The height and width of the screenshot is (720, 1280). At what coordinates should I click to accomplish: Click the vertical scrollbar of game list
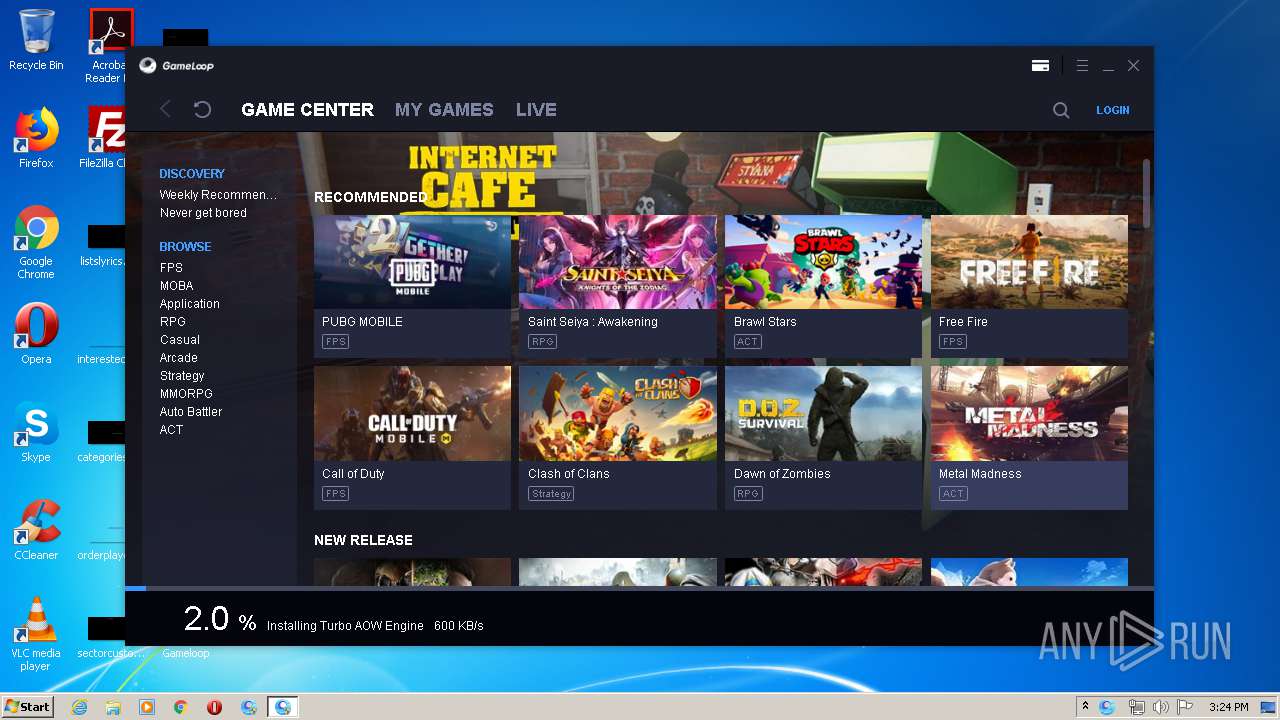[1147, 194]
